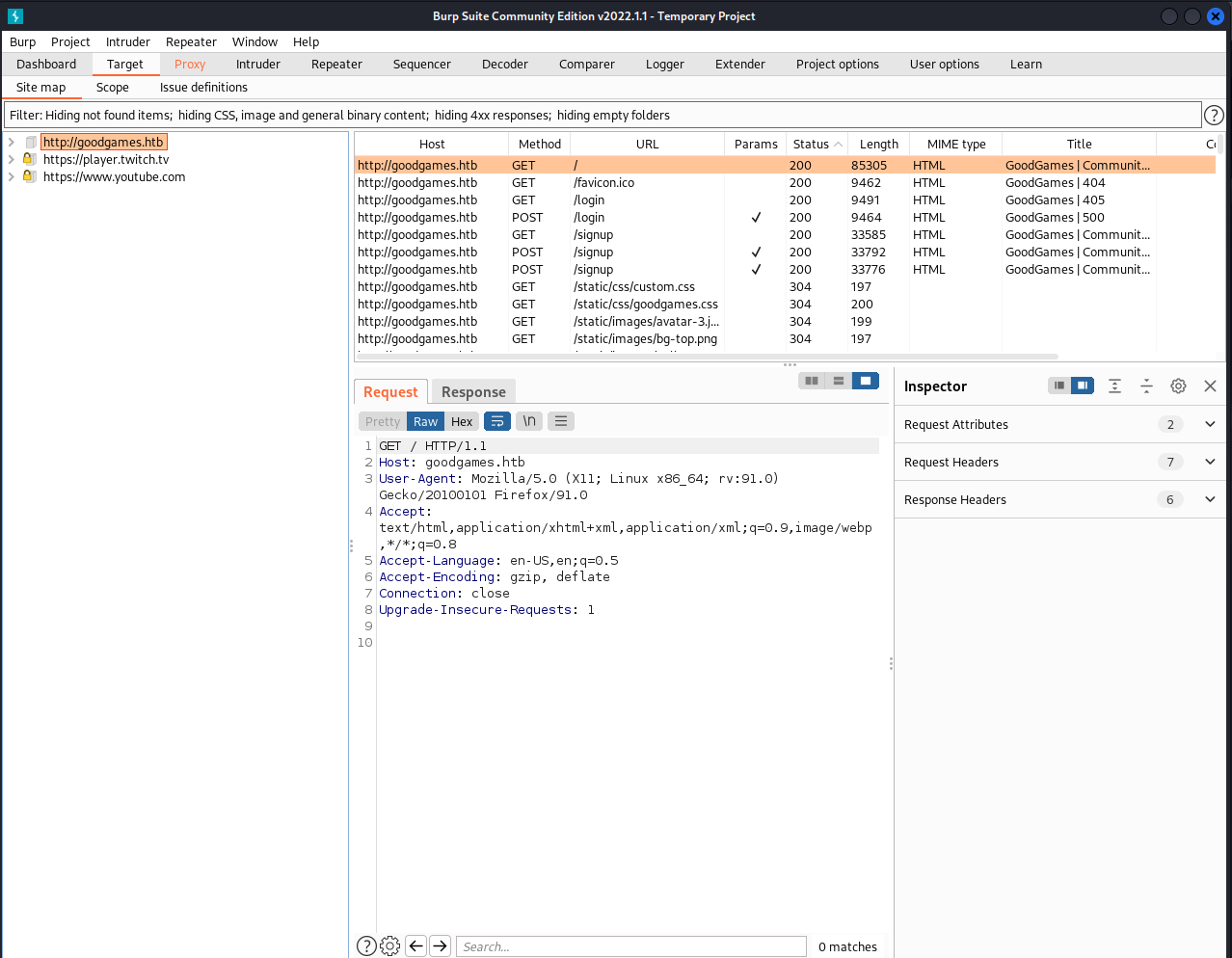Screen dimensions: 1232x958
Task: Click the Burp Suite logo in the title bar
Action: [x=14, y=15]
